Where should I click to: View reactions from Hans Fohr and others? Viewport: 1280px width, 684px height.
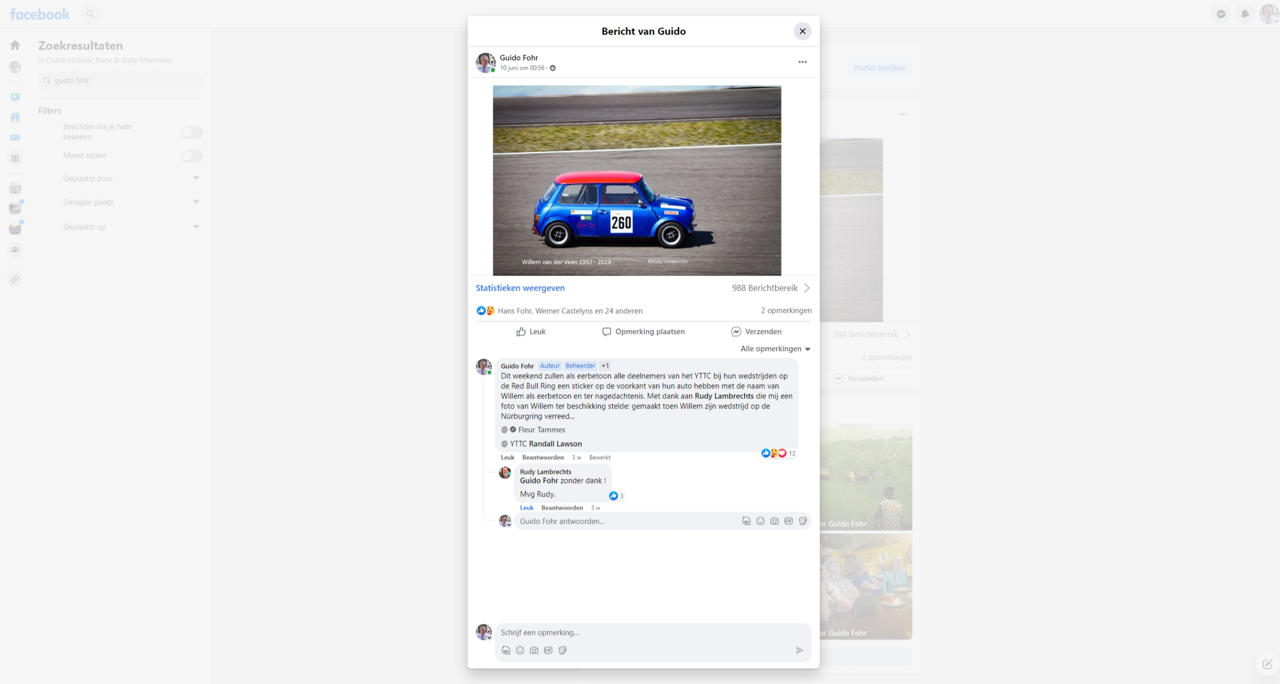coord(570,311)
